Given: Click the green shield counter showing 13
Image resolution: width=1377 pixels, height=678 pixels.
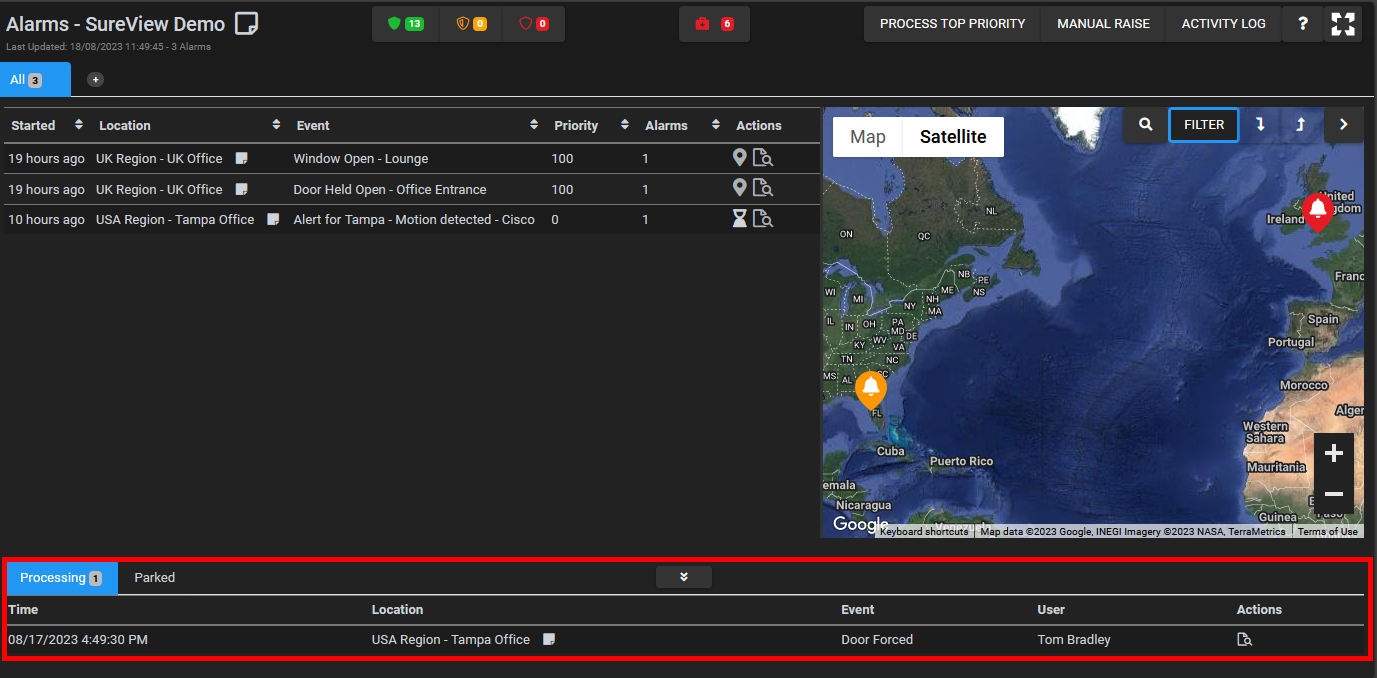Looking at the screenshot, I should point(405,24).
